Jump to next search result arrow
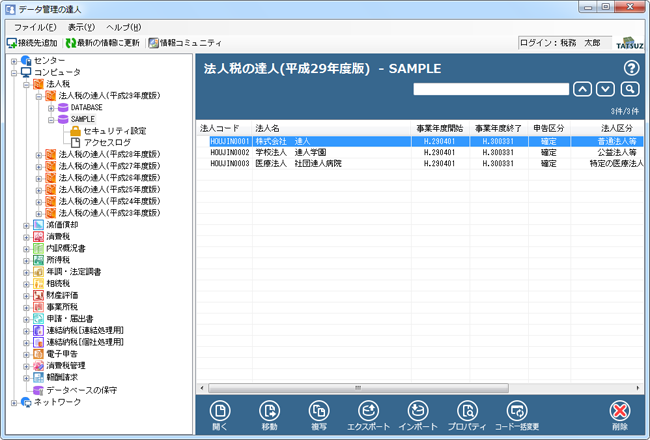Image resolution: width=650 pixels, height=440 pixels. pos(606,89)
